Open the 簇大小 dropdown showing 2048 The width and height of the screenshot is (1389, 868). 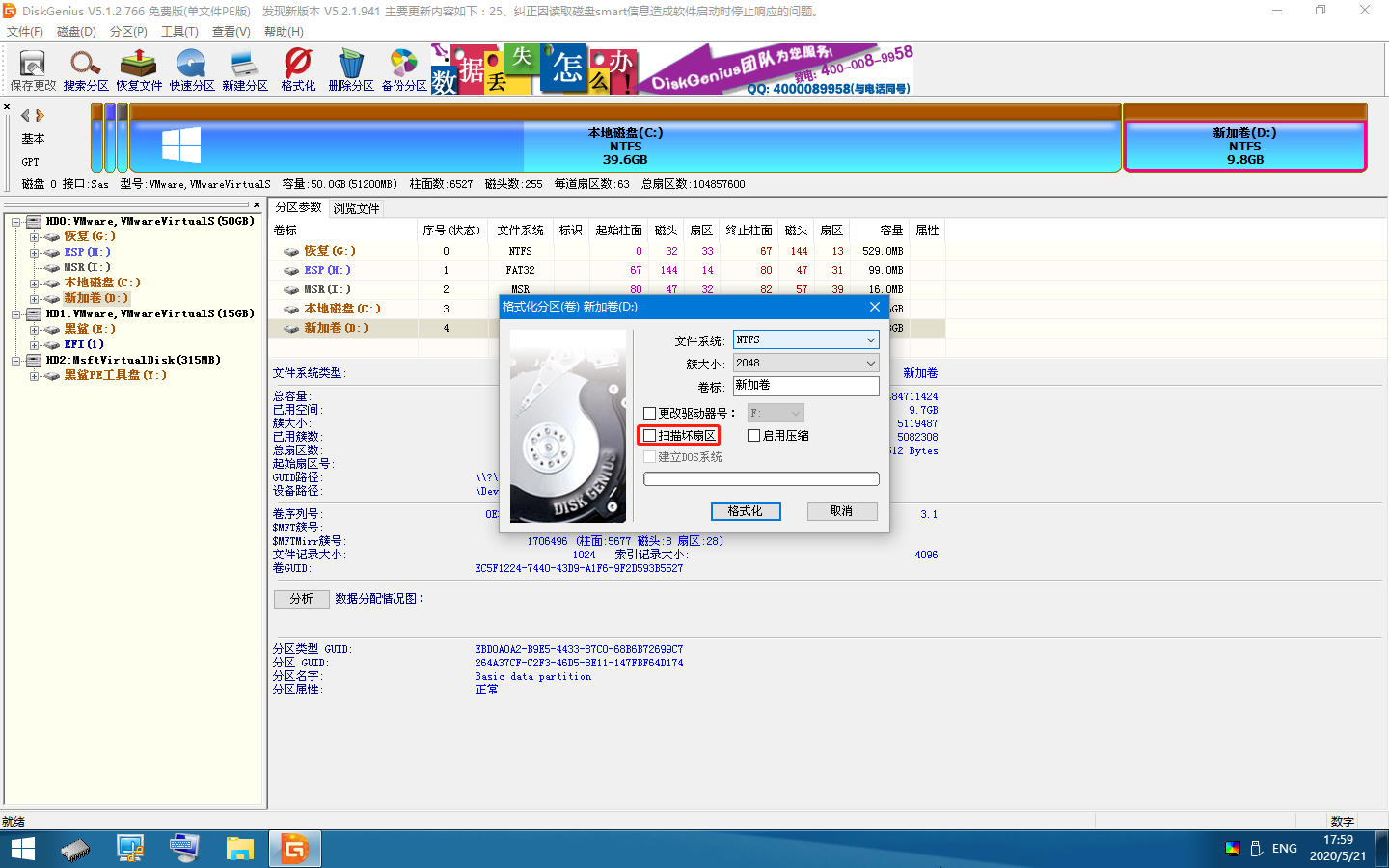click(x=805, y=363)
